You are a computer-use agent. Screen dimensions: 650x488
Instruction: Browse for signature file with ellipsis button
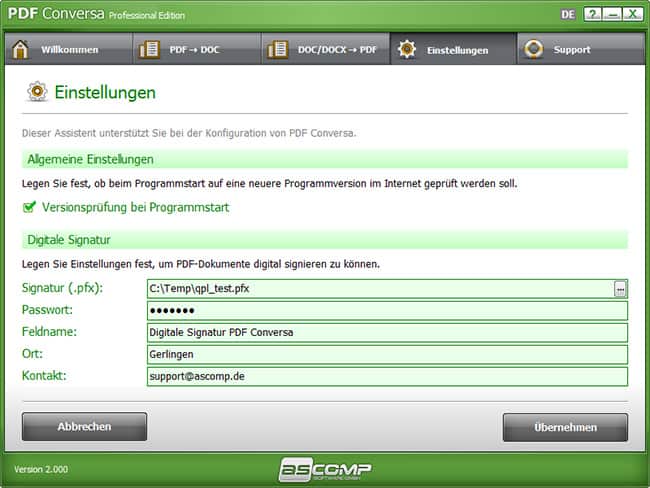pos(620,289)
